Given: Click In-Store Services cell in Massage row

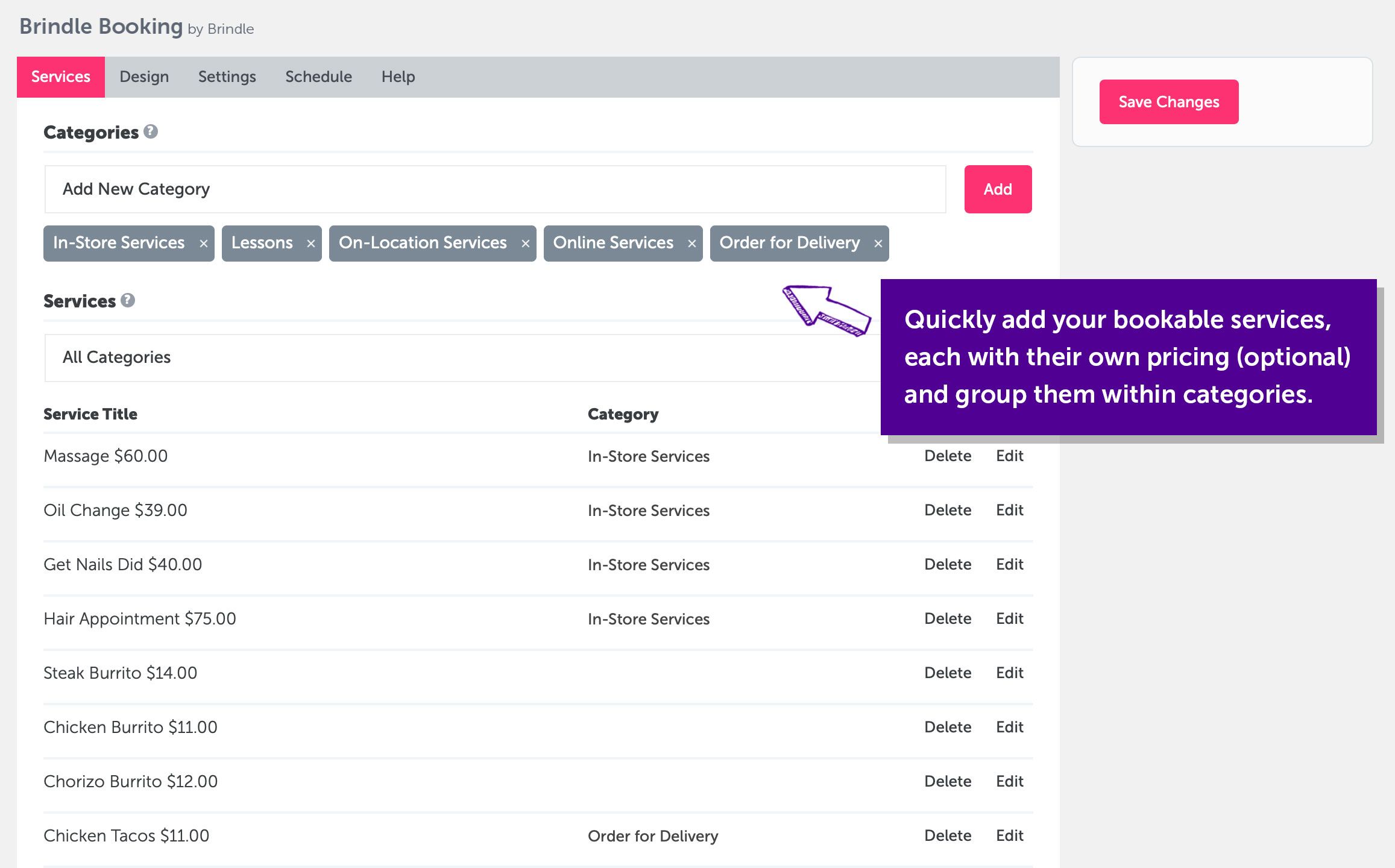Looking at the screenshot, I should 649,456.
